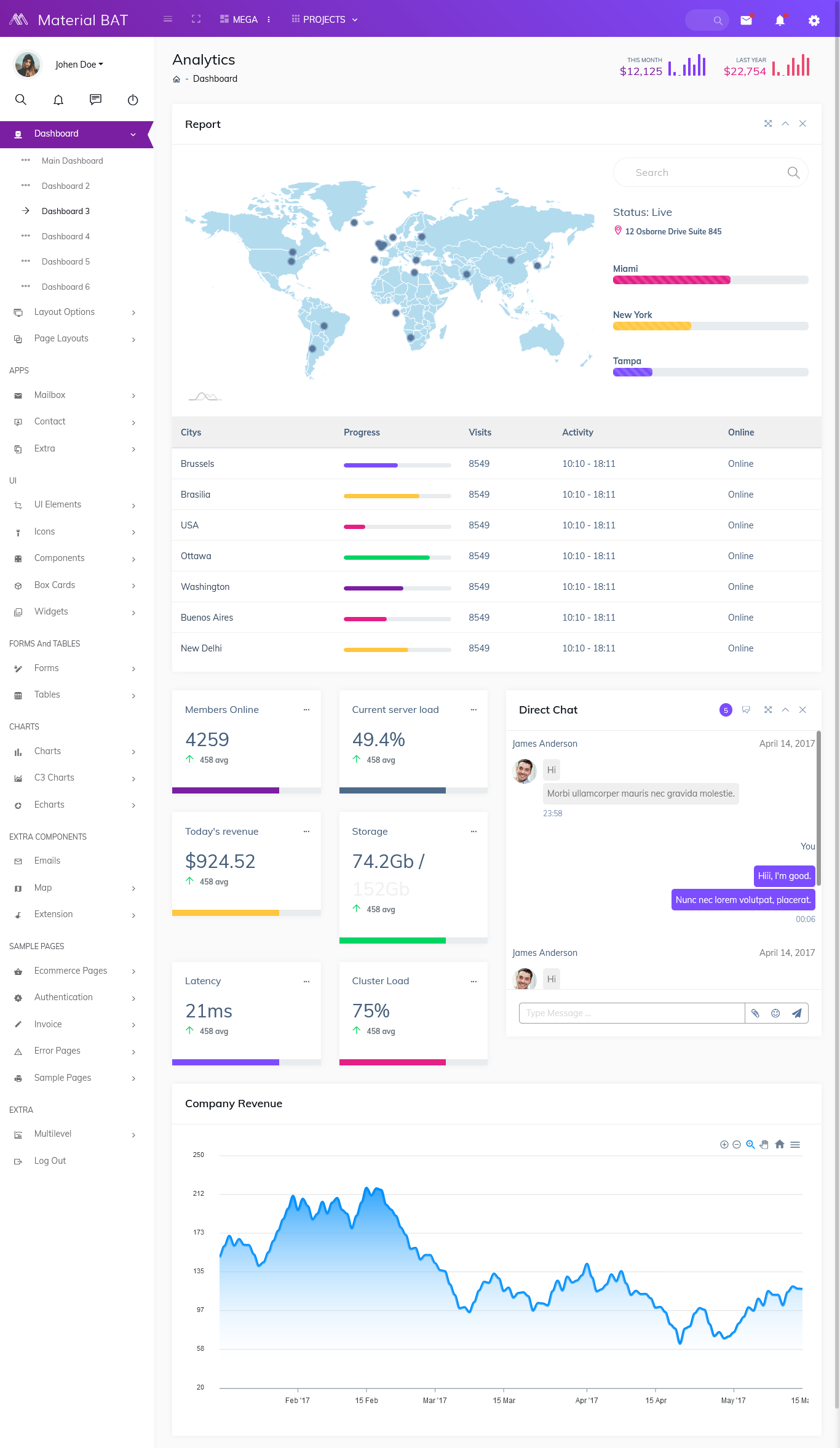Open Cluster Load card options dots
The width and height of the screenshot is (840, 1448).
473,982
